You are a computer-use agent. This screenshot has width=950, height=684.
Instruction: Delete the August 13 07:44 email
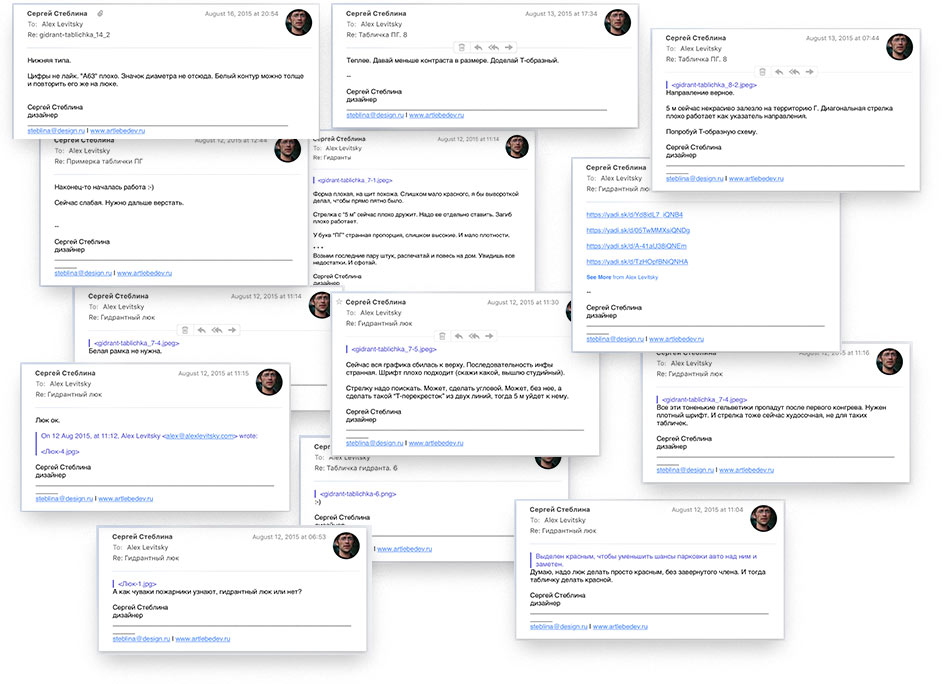click(763, 72)
